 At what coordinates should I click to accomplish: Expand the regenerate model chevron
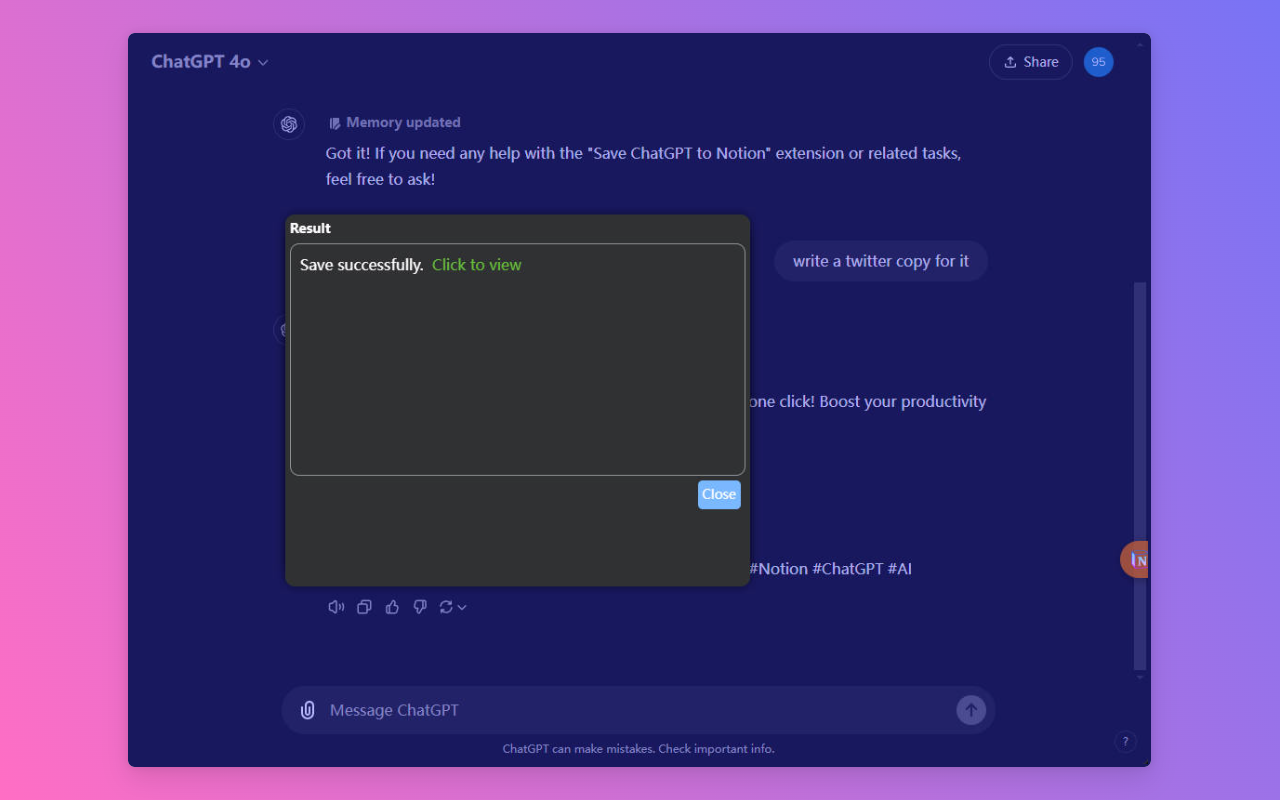(x=462, y=607)
